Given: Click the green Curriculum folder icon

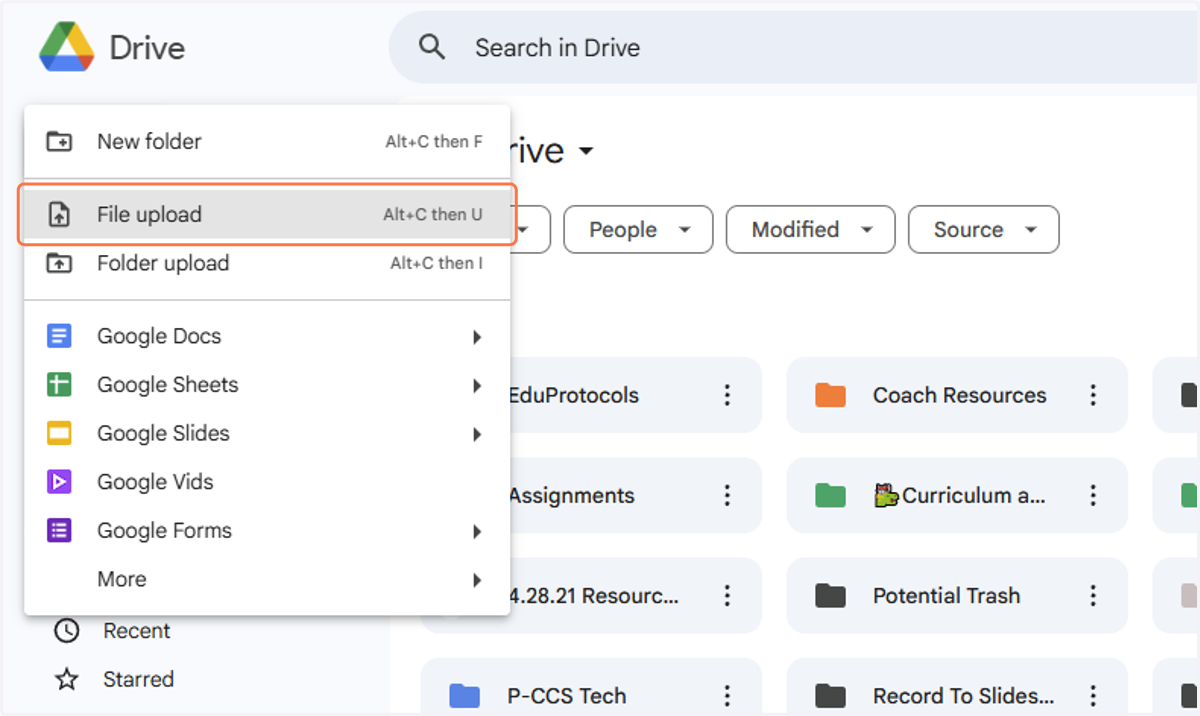Looking at the screenshot, I should coord(830,495).
